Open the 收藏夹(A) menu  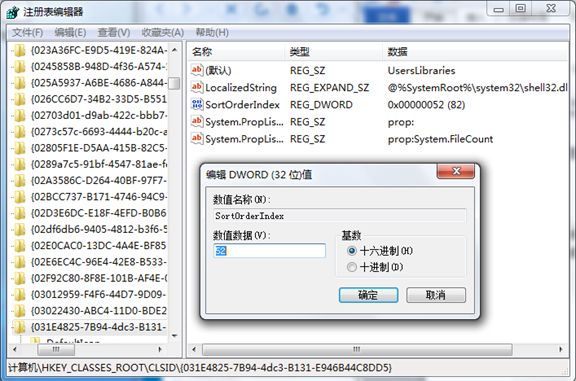pyautogui.click(x=163, y=33)
